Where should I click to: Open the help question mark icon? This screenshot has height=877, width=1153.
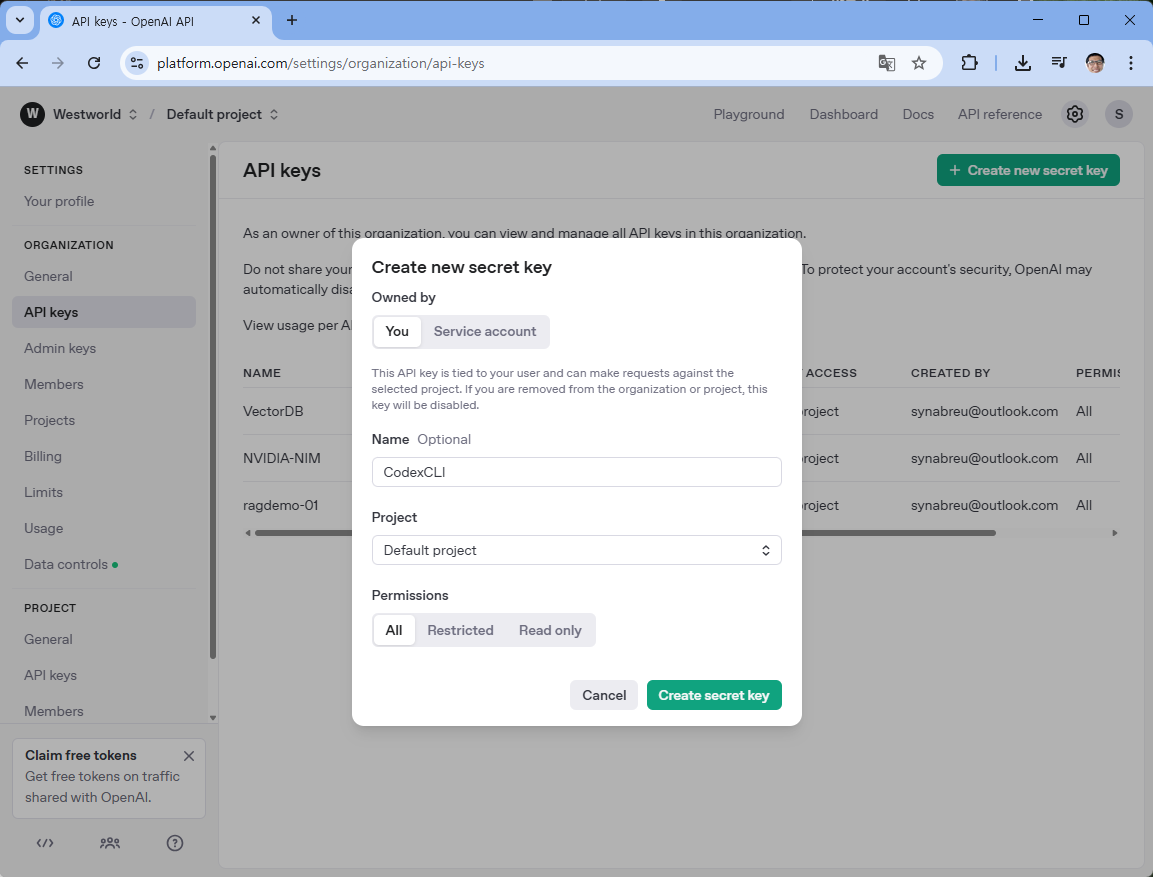pyautogui.click(x=174, y=843)
